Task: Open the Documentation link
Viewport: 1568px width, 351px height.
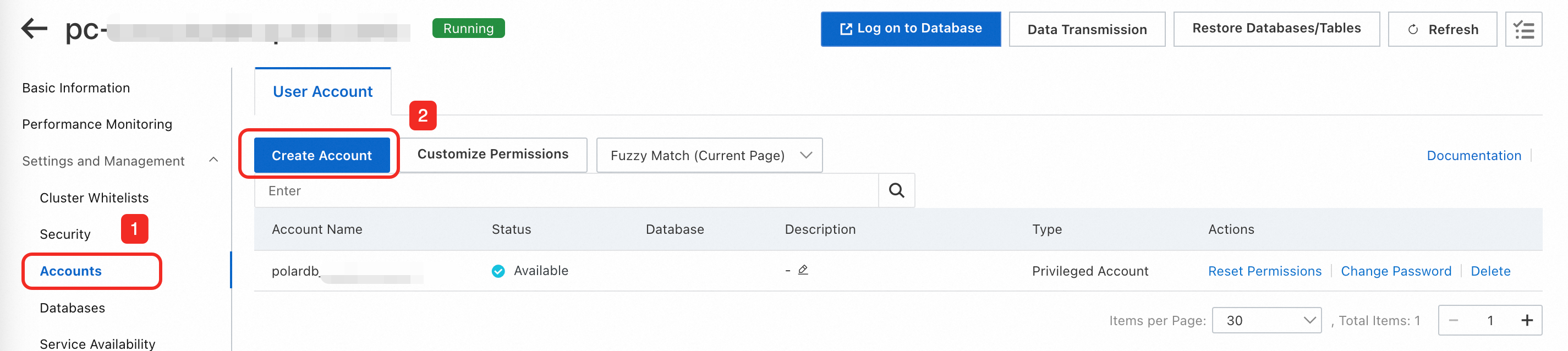Action: [1474, 155]
